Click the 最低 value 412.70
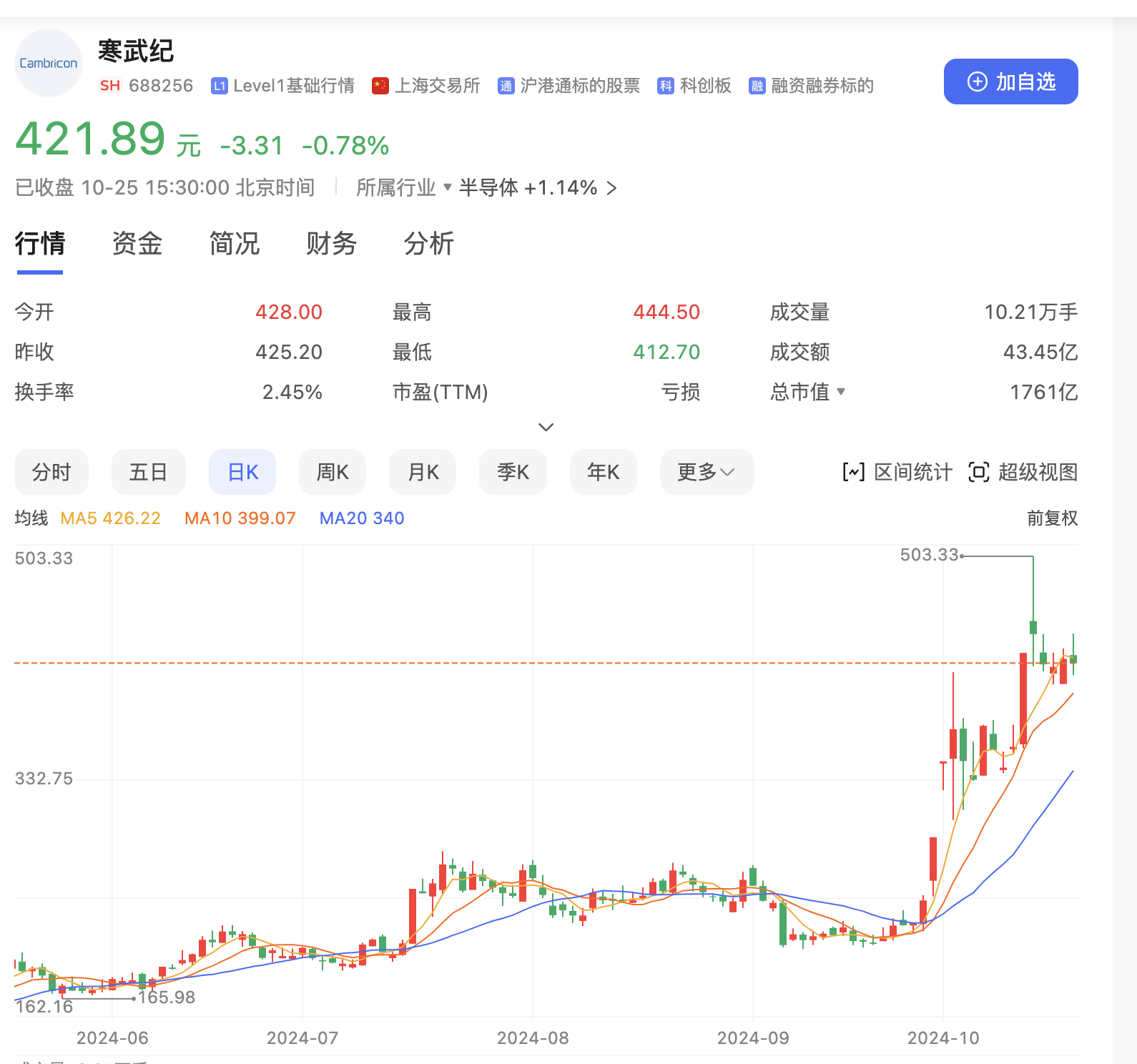 (666, 352)
